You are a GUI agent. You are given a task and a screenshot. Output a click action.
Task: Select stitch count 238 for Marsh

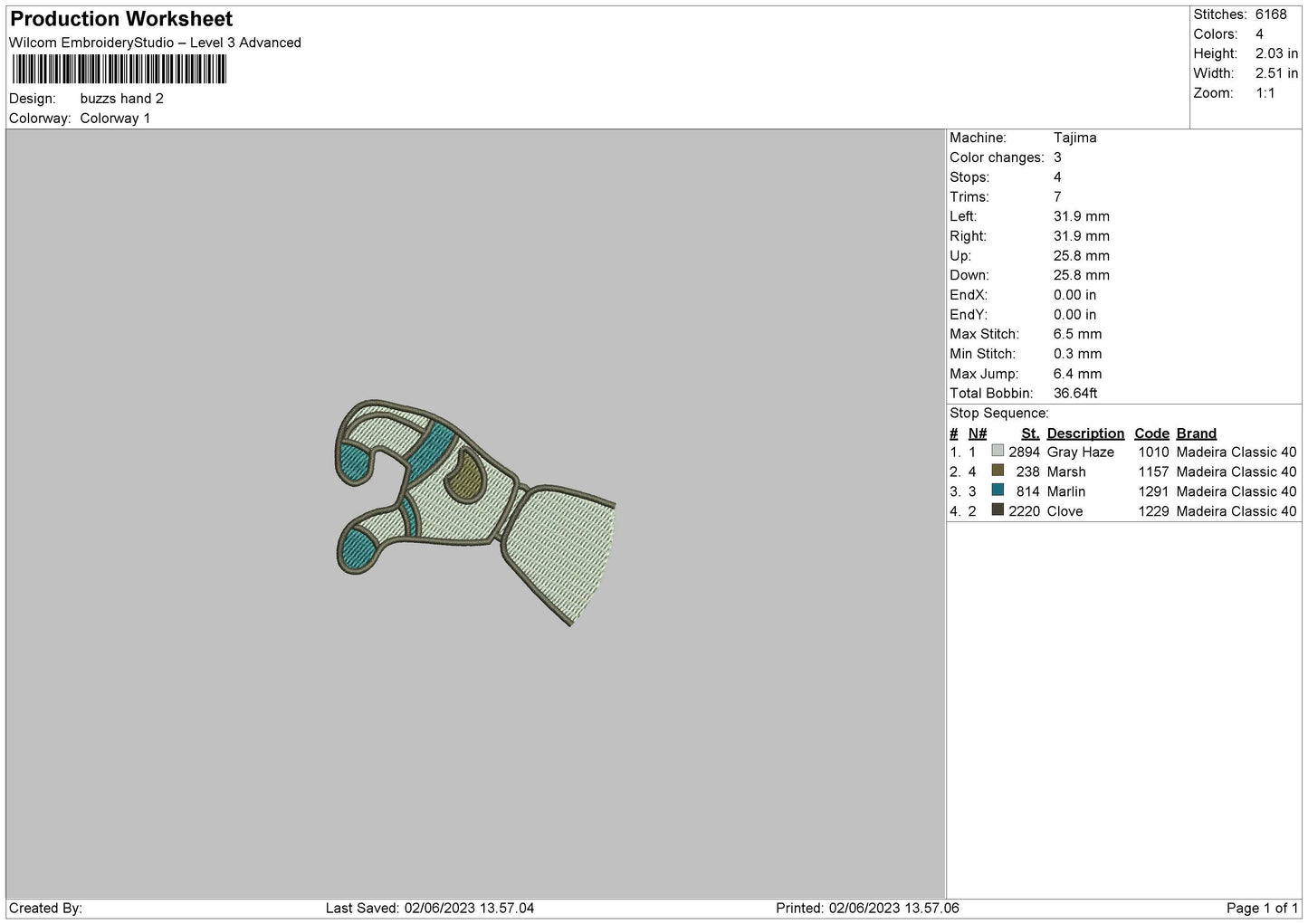pyautogui.click(x=1028, y=472)
